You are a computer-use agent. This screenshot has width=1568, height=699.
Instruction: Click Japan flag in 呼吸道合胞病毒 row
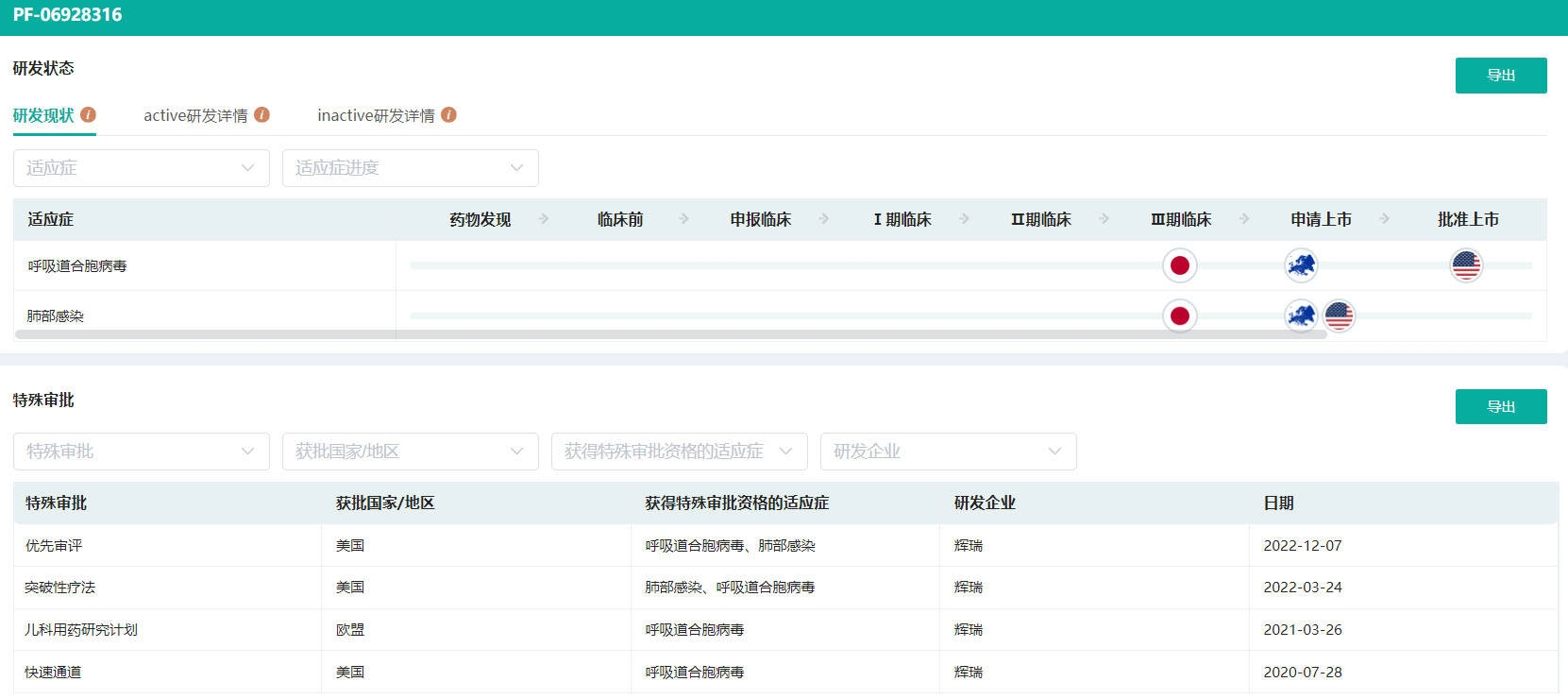pos(1179,265)
